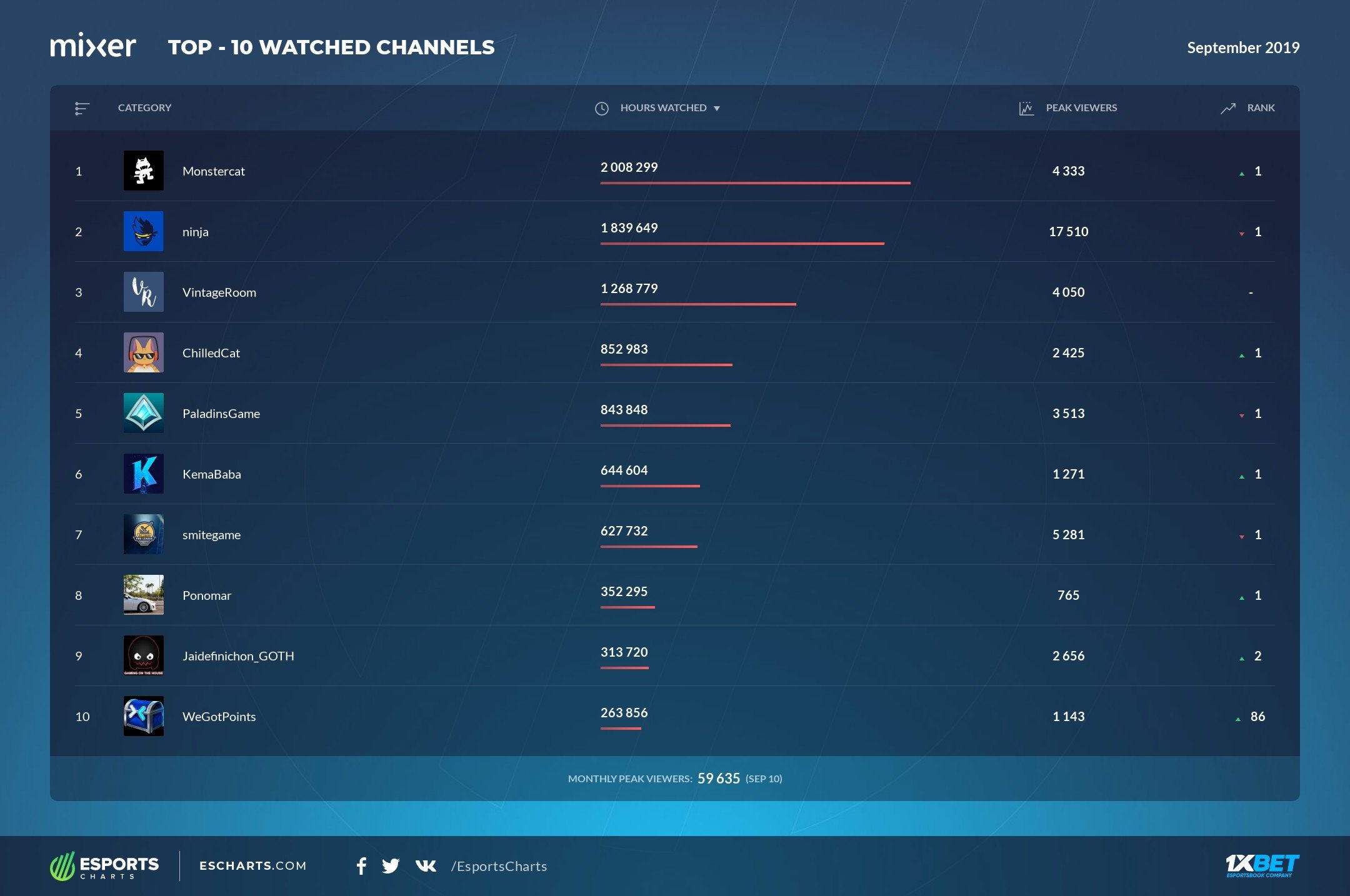
Task: Click VintageRoom's hours watched bar
Action: tap(698, 304)
